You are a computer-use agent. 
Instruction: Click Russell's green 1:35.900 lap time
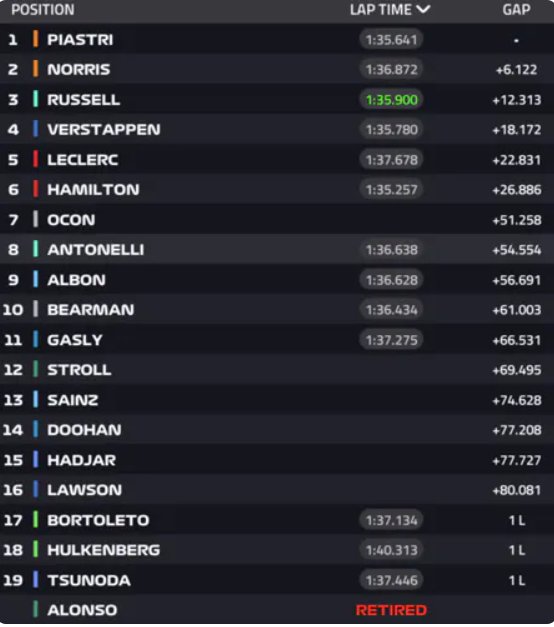pos(391,100)
